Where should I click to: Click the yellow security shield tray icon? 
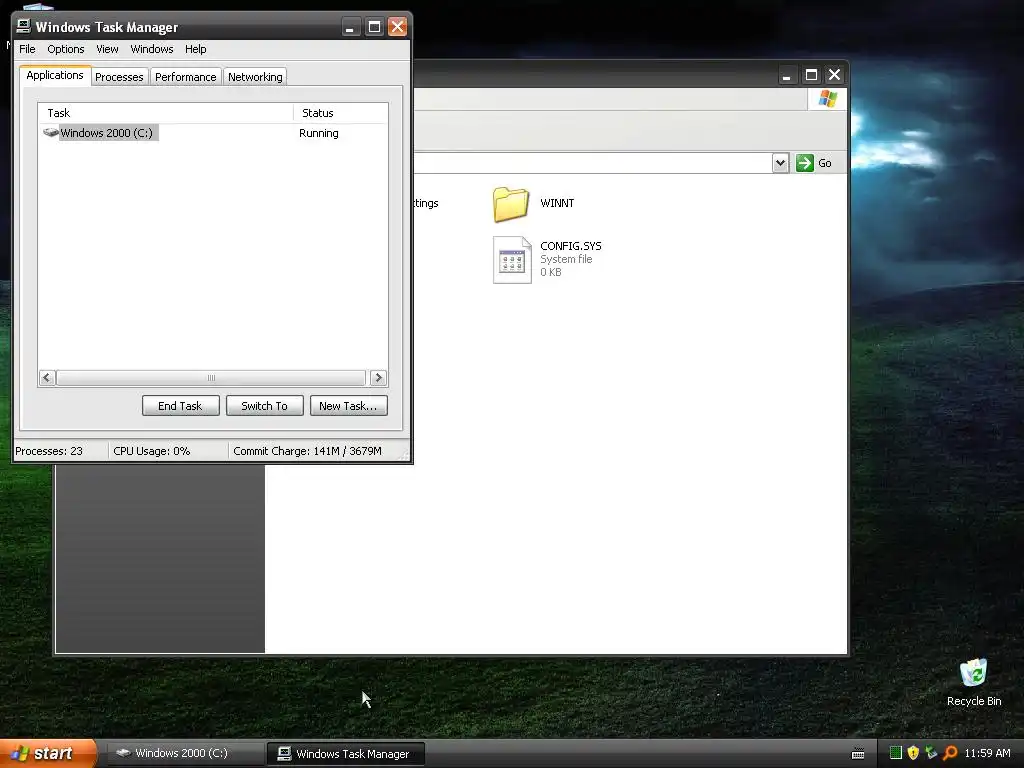[x=913, y=753]
